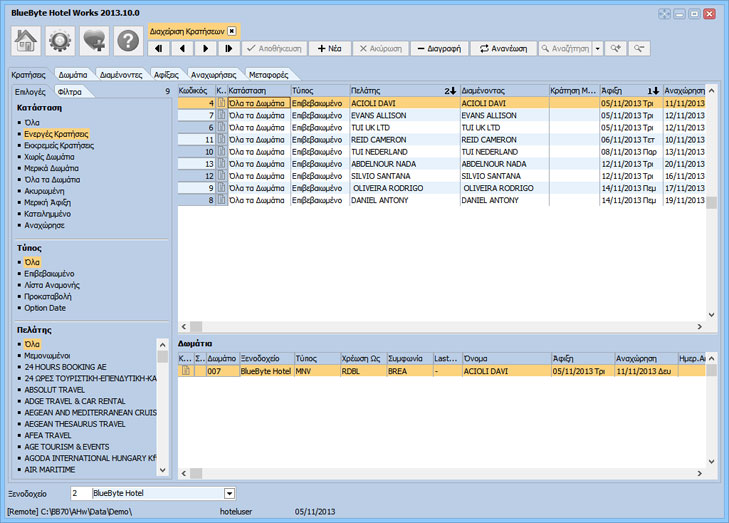Screen dimensions: 729x523
Task: Expand the Αναζήτηση search dropdown arrow
Action: click(x=597, y=48)
